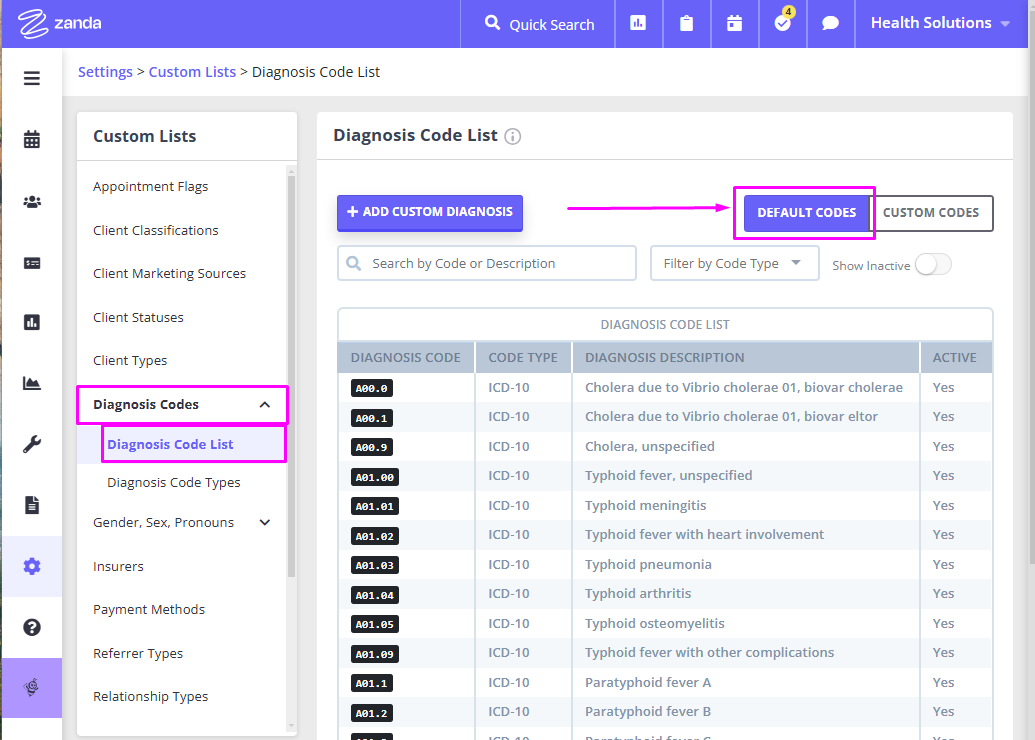This screenshot has width=1035, height=740.
Task: Open the calendar from the left sidebar
Action: point(31,140)
